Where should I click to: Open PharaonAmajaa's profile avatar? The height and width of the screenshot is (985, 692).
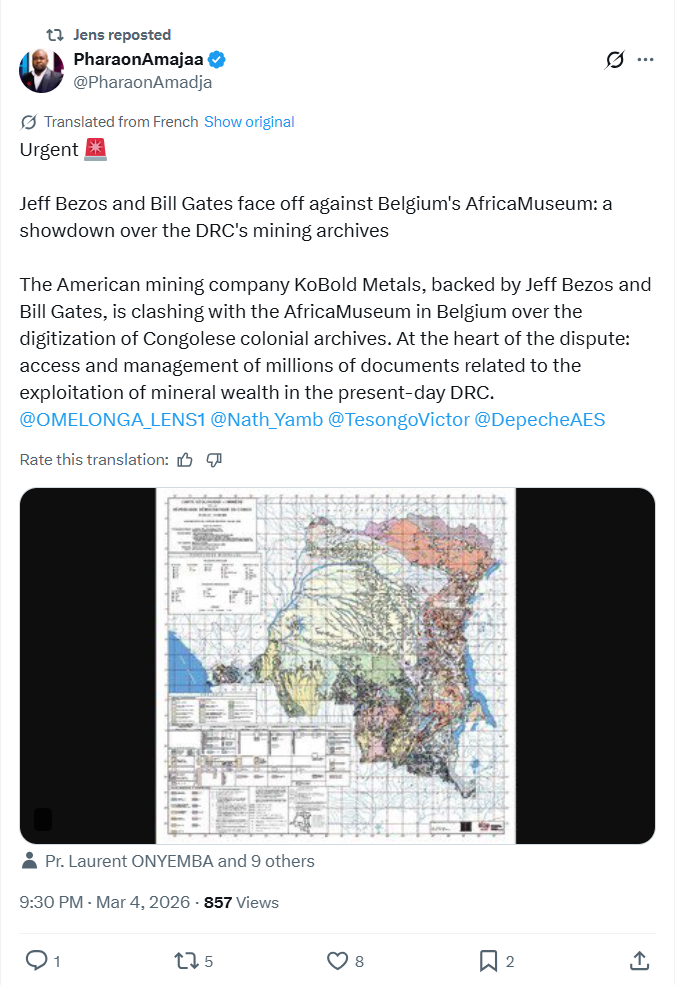(x=41, y=70)
